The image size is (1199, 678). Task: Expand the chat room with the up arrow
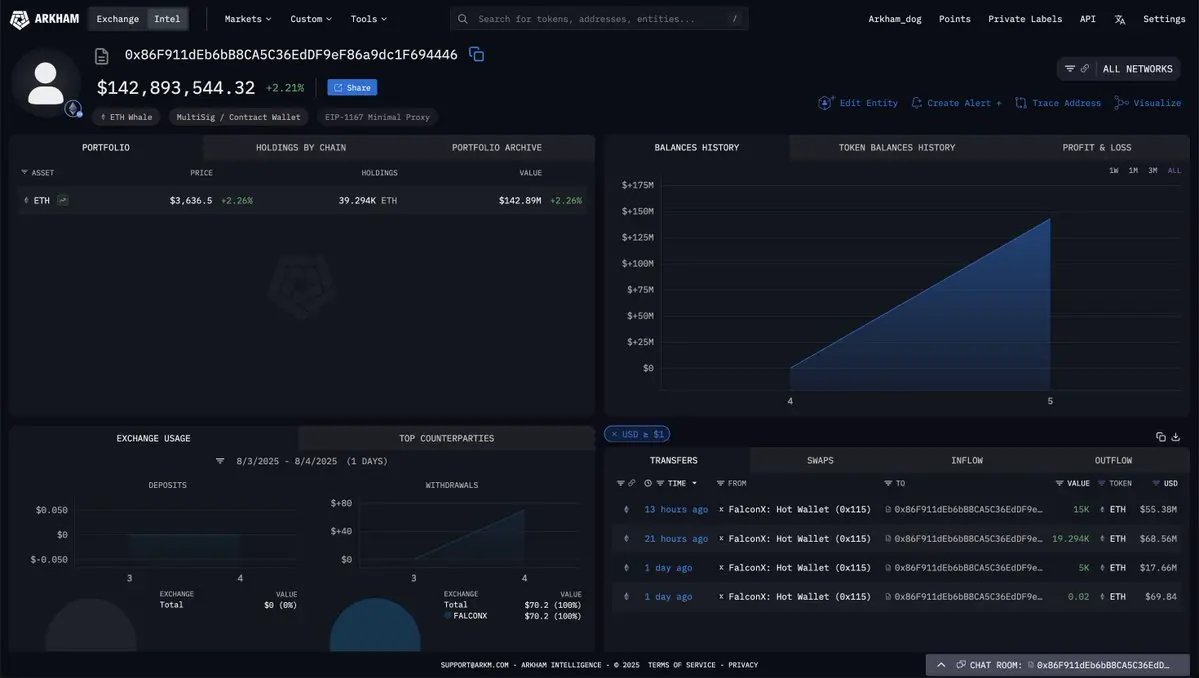coord(941,665)
